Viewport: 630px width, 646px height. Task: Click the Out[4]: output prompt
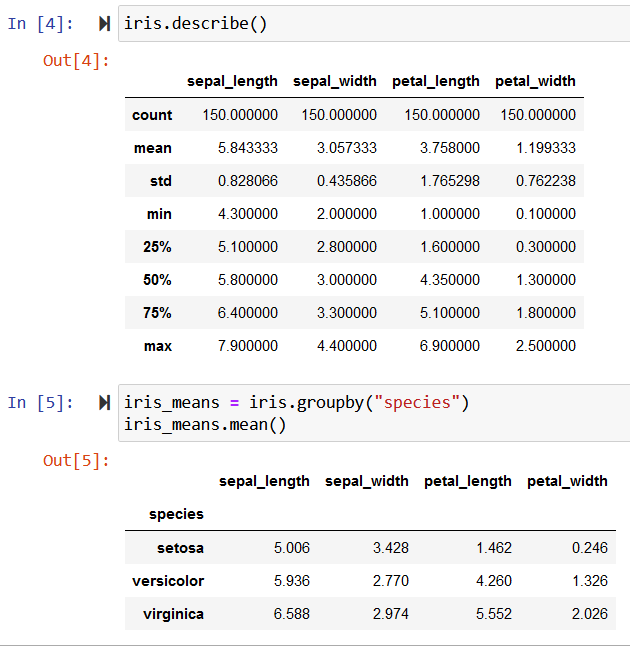pyautogui.click(x=76, y=61)
